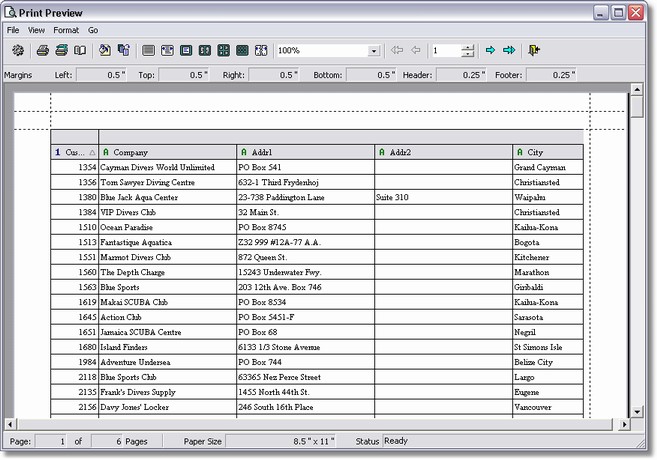Image resolution: width=657 pixels, height=460 pixels.
Task: Increase page number with spinner up arrow
Action: pos(467,46)
